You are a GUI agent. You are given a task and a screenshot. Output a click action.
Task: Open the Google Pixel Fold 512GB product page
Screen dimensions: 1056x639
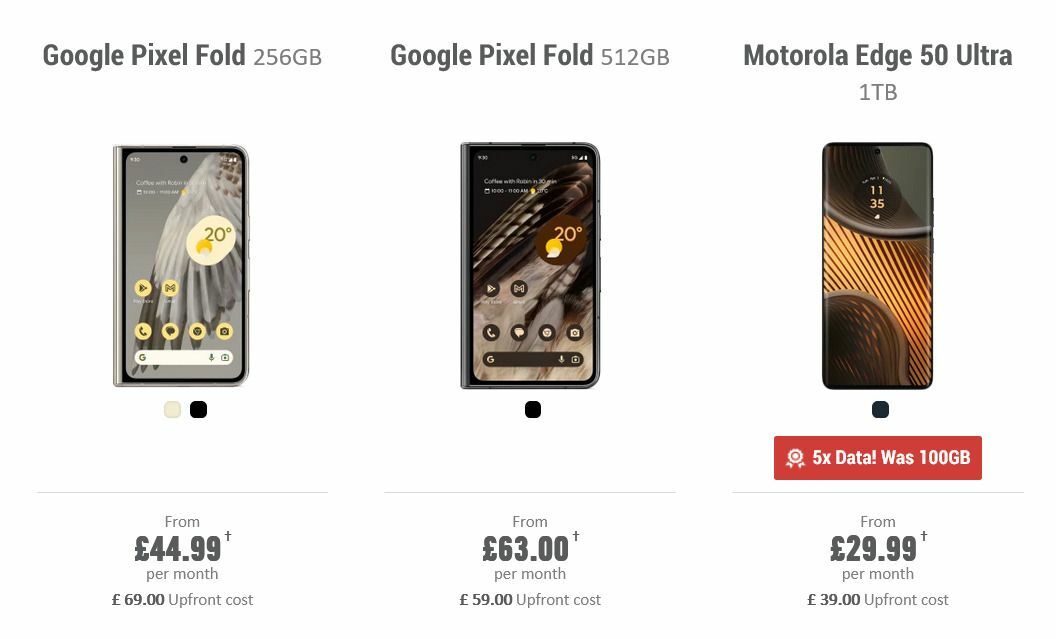coord(529,55)
